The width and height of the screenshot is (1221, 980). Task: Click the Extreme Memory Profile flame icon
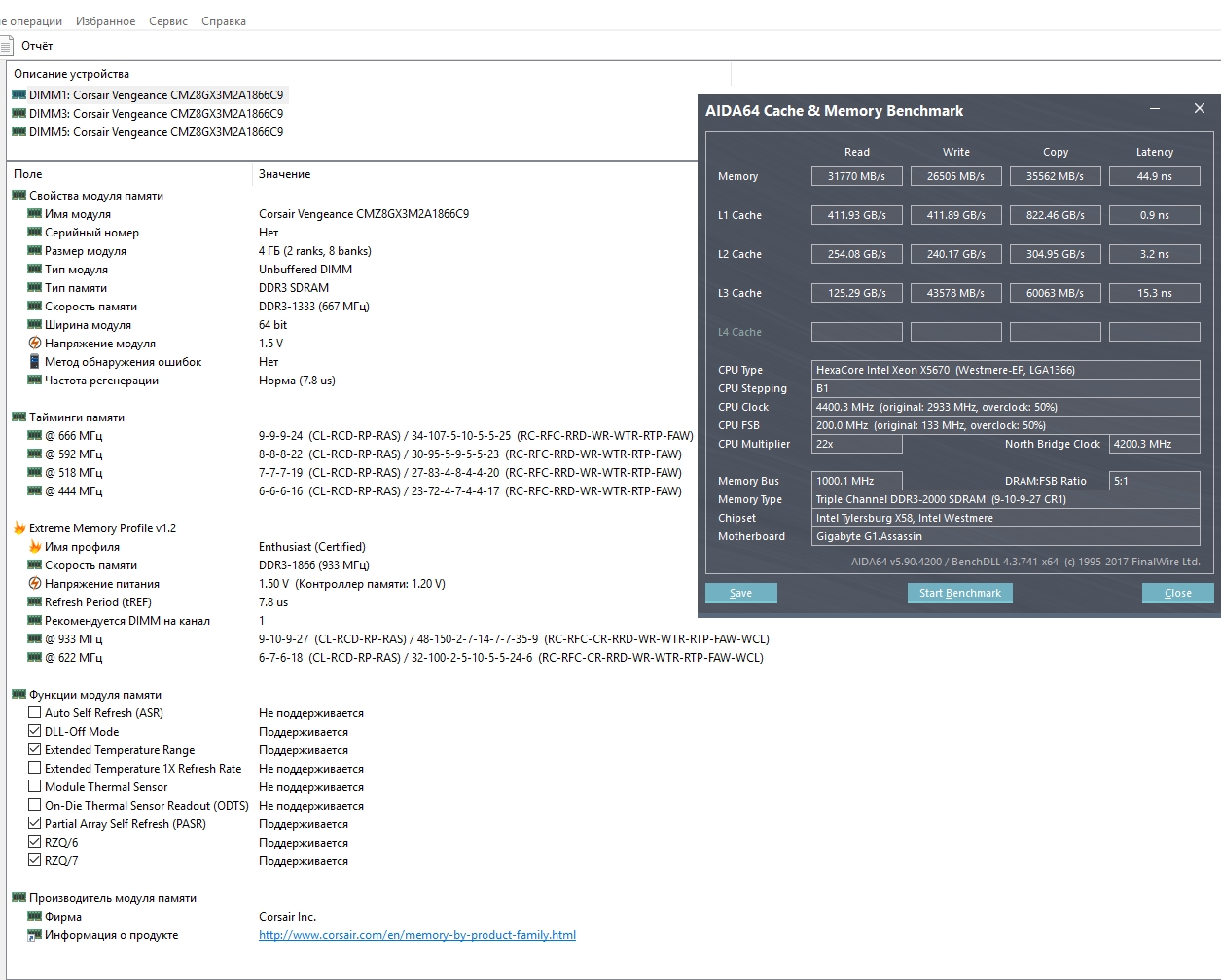18,528
